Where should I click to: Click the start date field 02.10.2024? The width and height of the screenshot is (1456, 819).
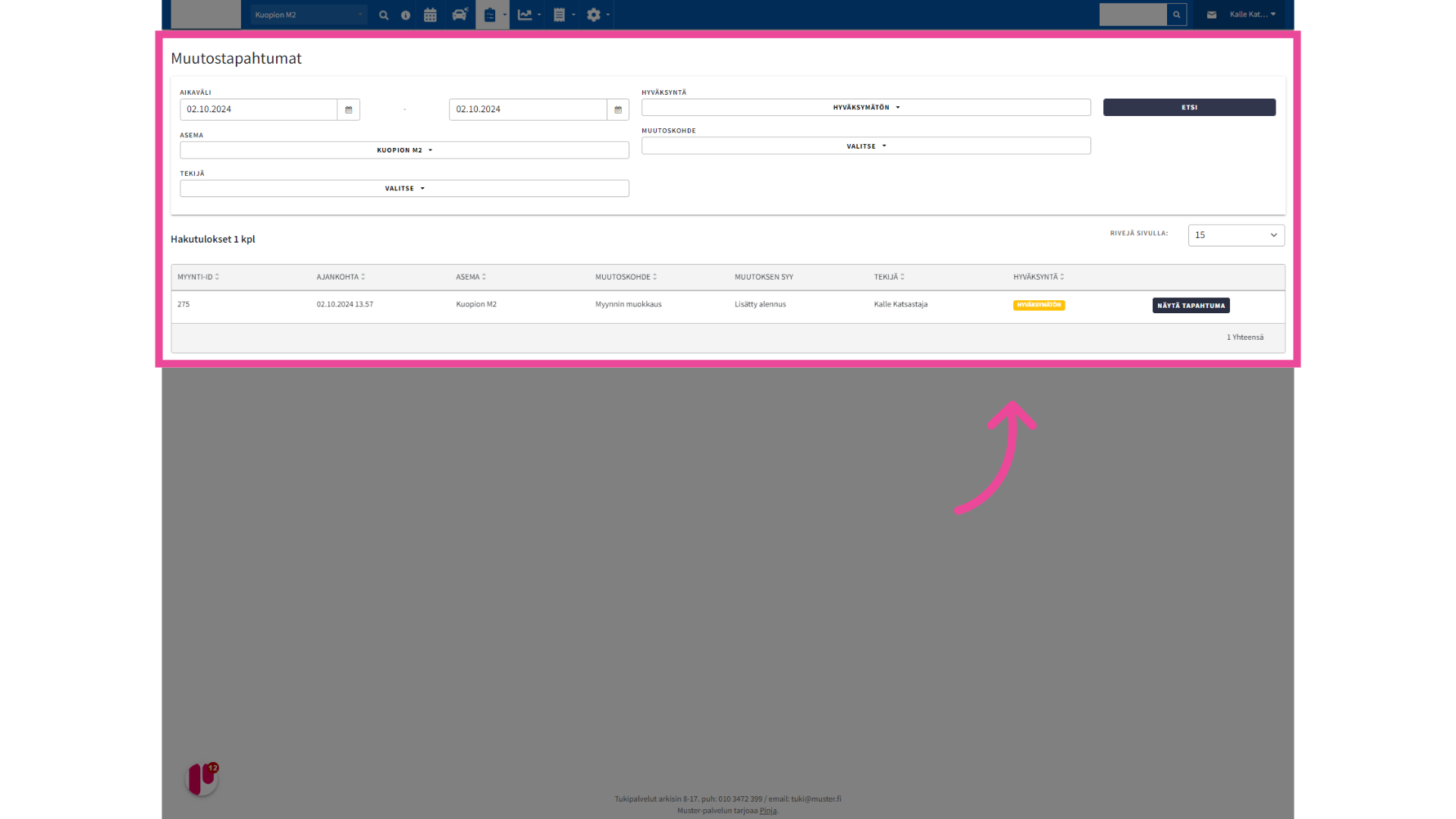click(258, 109)
